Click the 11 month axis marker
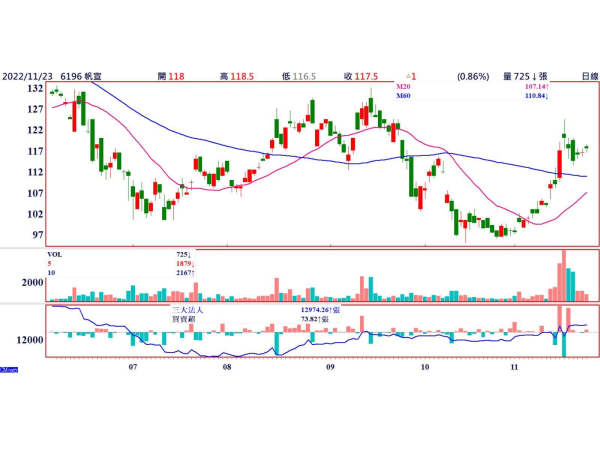This screenshot has height=450, width=600. click(514, 367)
